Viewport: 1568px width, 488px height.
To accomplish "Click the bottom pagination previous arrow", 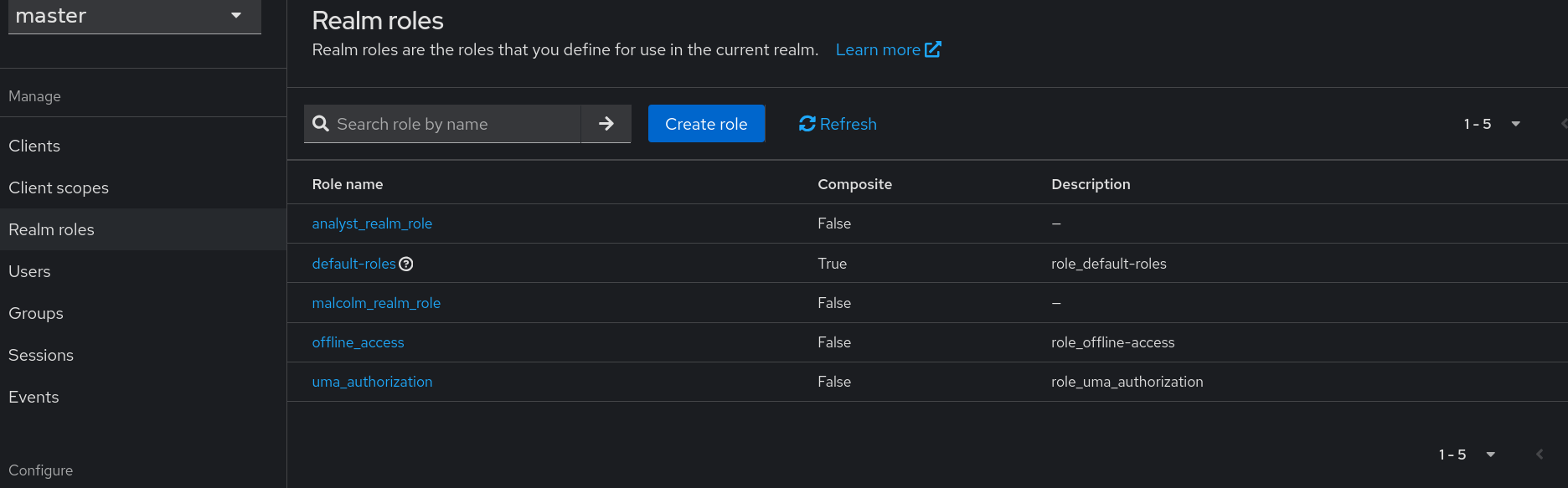I will click(x=1540, y=455).
